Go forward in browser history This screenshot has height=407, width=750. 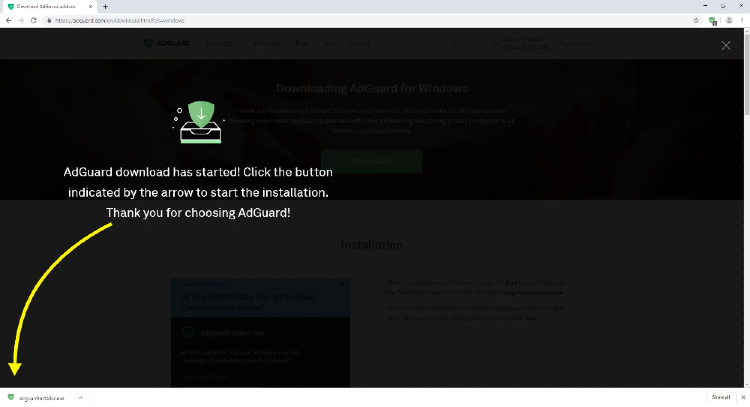pyautogui.click(x=21, y=21)
